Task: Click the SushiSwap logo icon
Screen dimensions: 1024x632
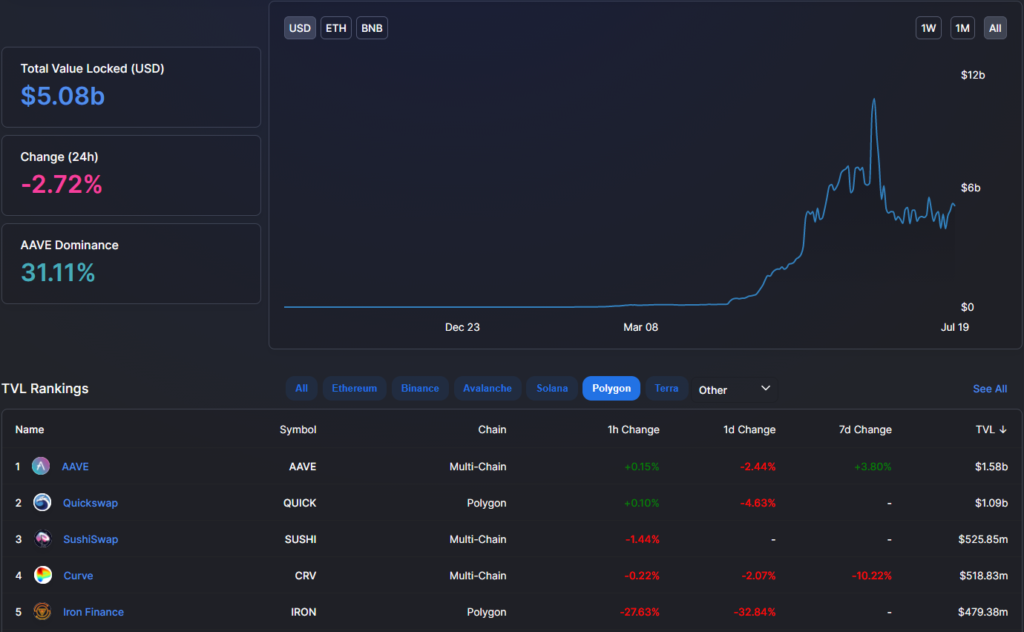Action: tap(41, 539)
